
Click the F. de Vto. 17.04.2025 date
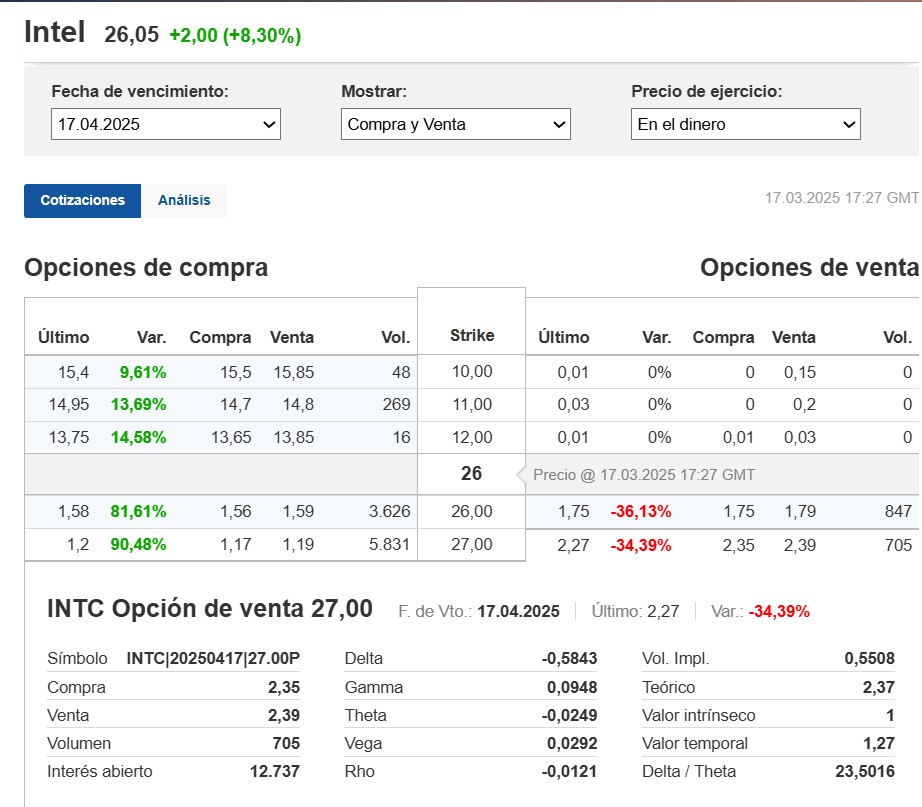coord(518,612)
